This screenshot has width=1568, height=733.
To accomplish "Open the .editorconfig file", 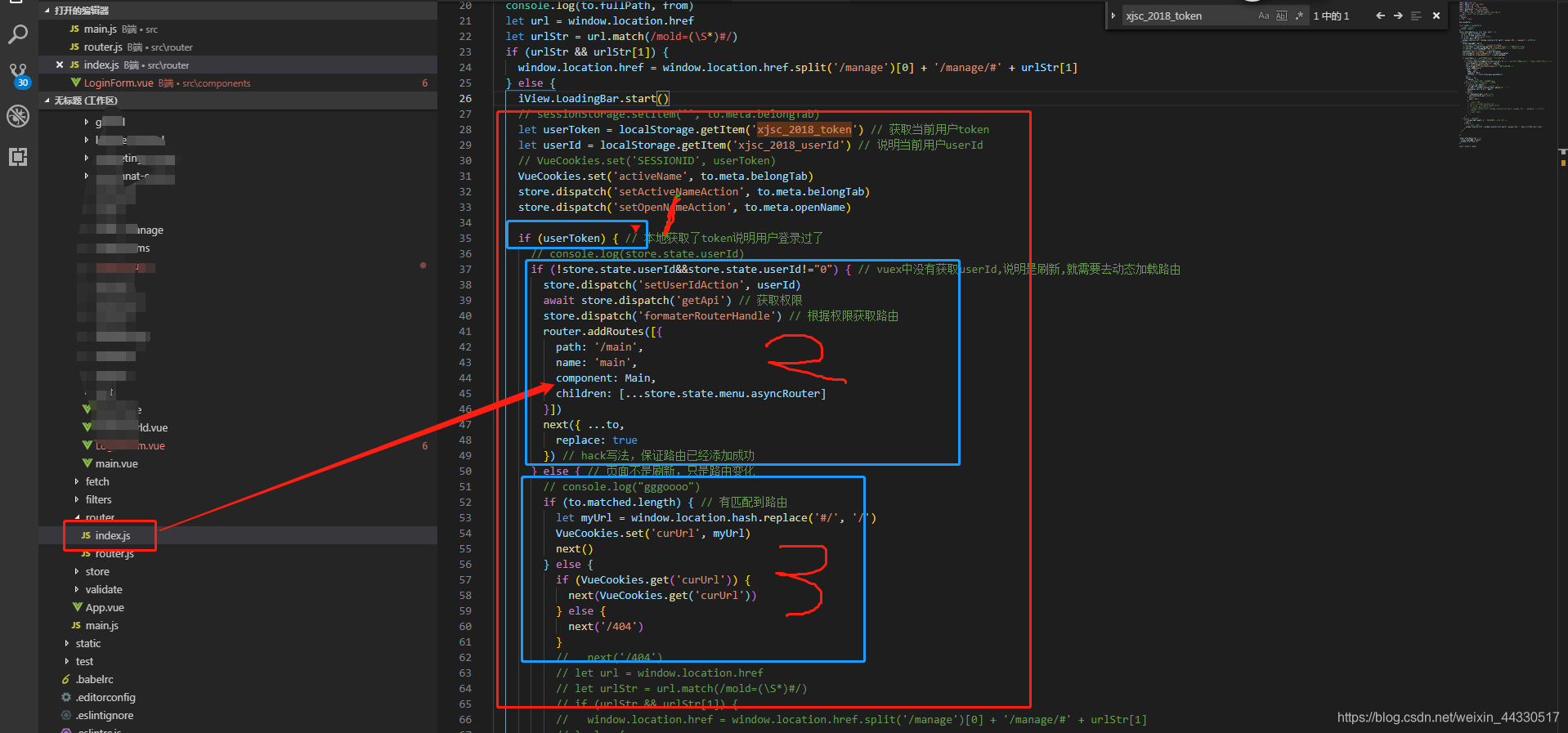I will pos(238,697).
